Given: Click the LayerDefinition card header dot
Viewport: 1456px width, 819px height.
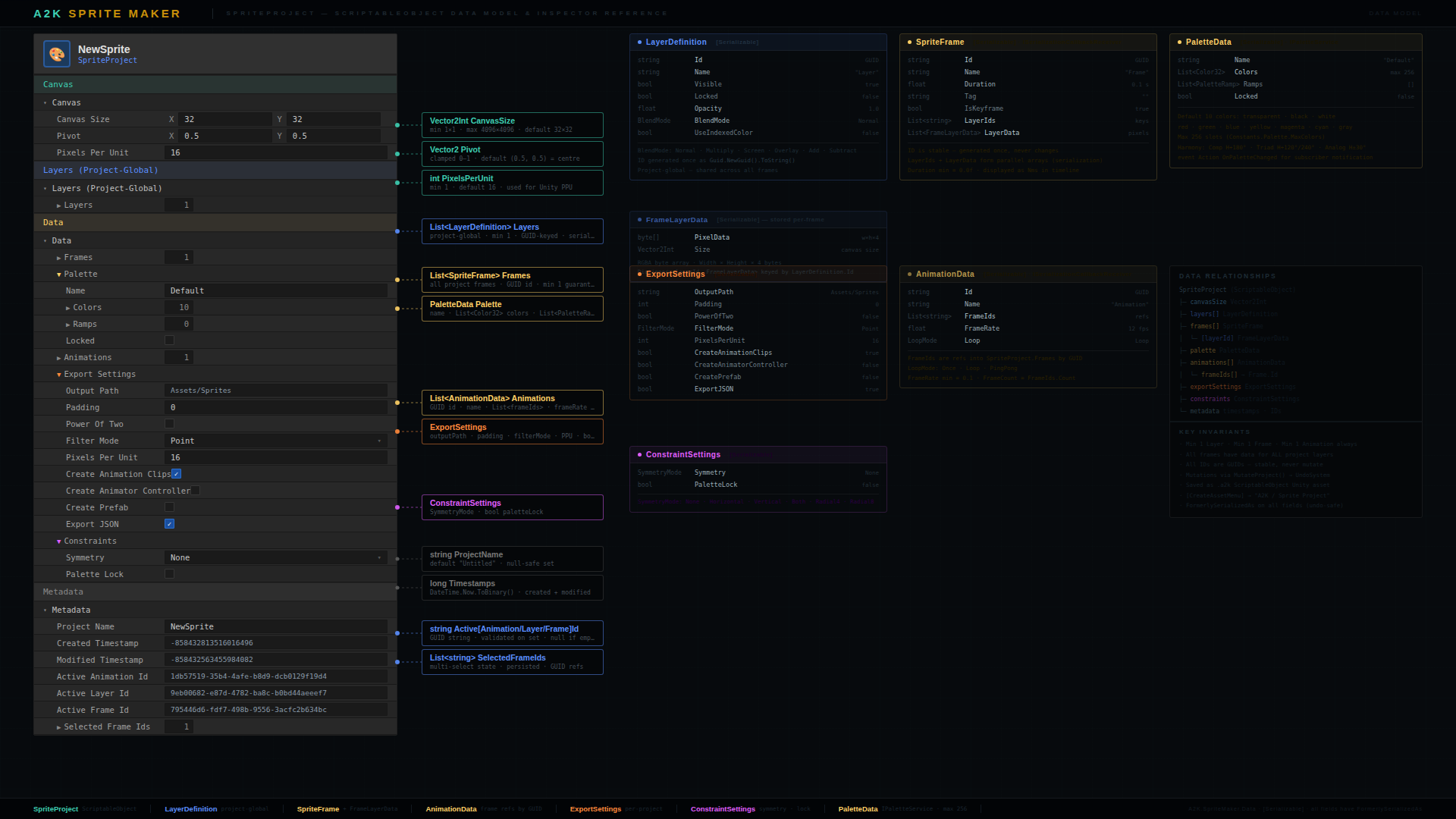Looking at the screenshot, I should tap(639, 42).
